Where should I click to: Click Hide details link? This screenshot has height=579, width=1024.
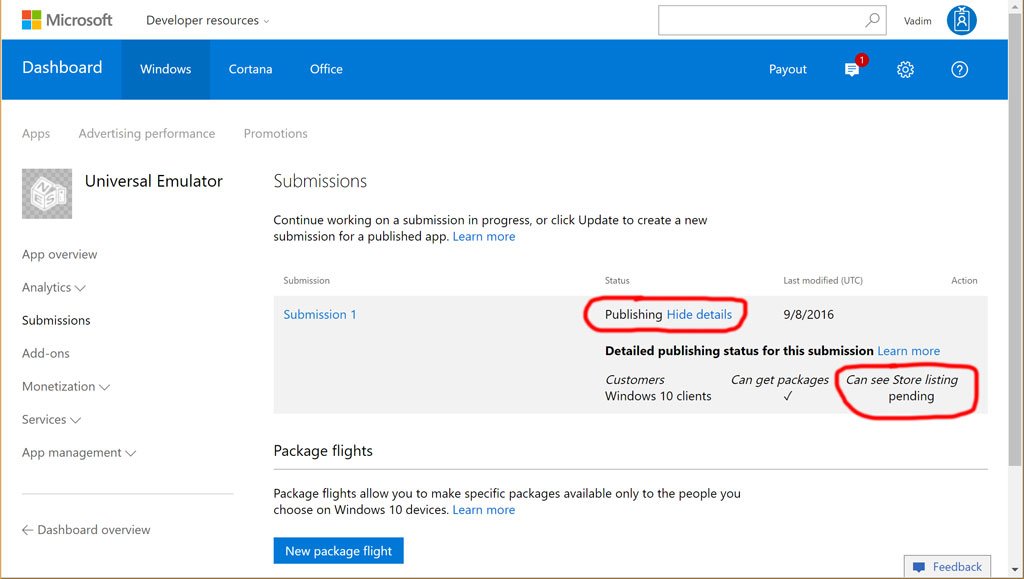[699, 315]
